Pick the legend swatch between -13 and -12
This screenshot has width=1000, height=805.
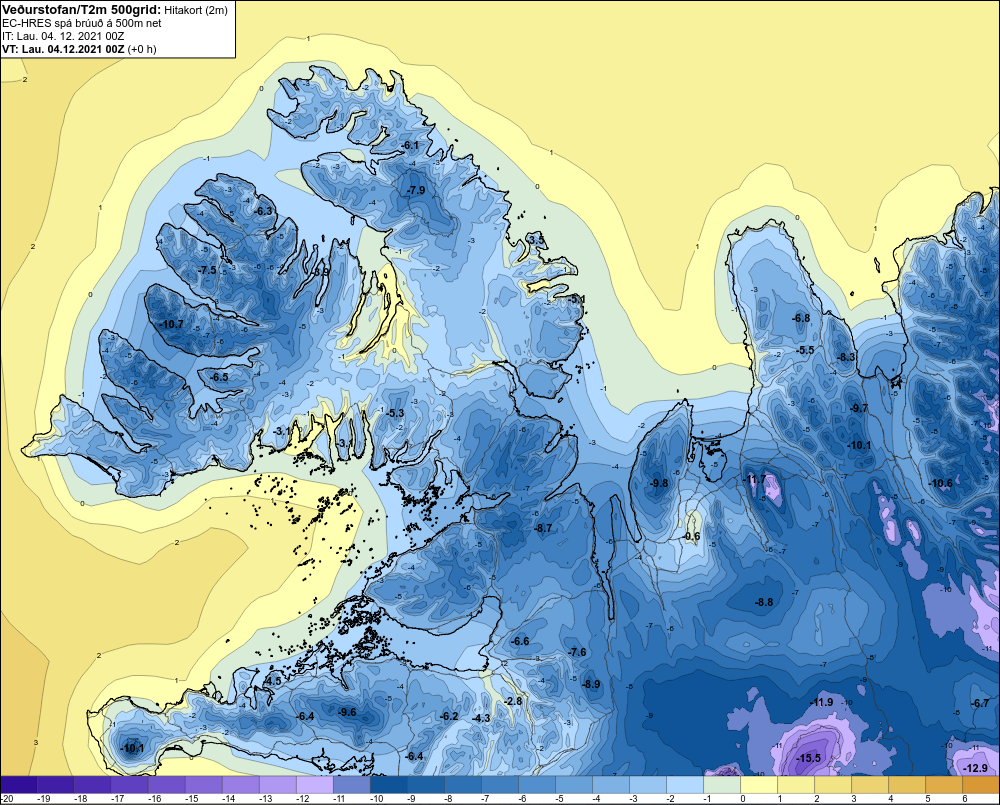(278, 785)
